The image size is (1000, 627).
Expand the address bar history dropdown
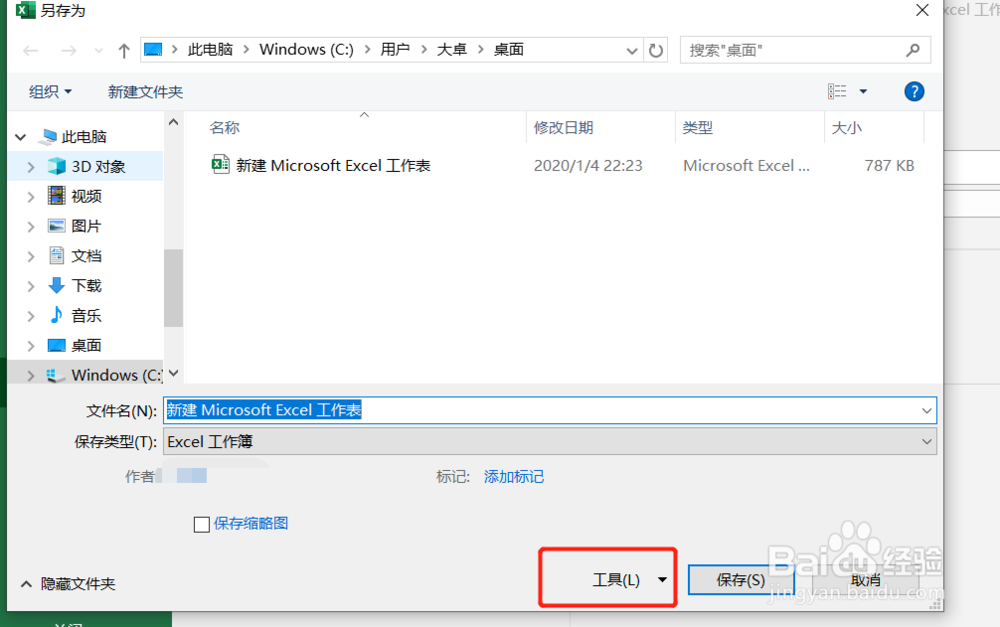coord(631,50)
